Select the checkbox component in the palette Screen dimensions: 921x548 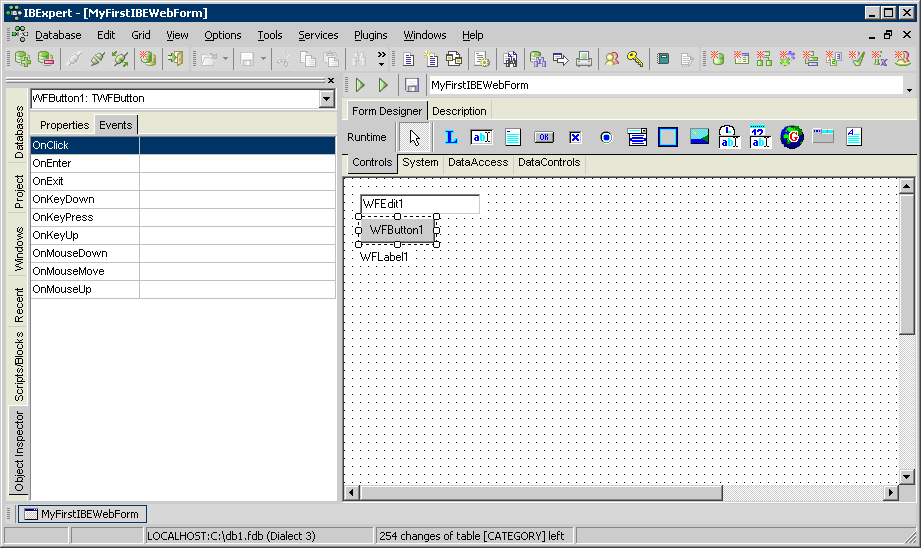575,137
